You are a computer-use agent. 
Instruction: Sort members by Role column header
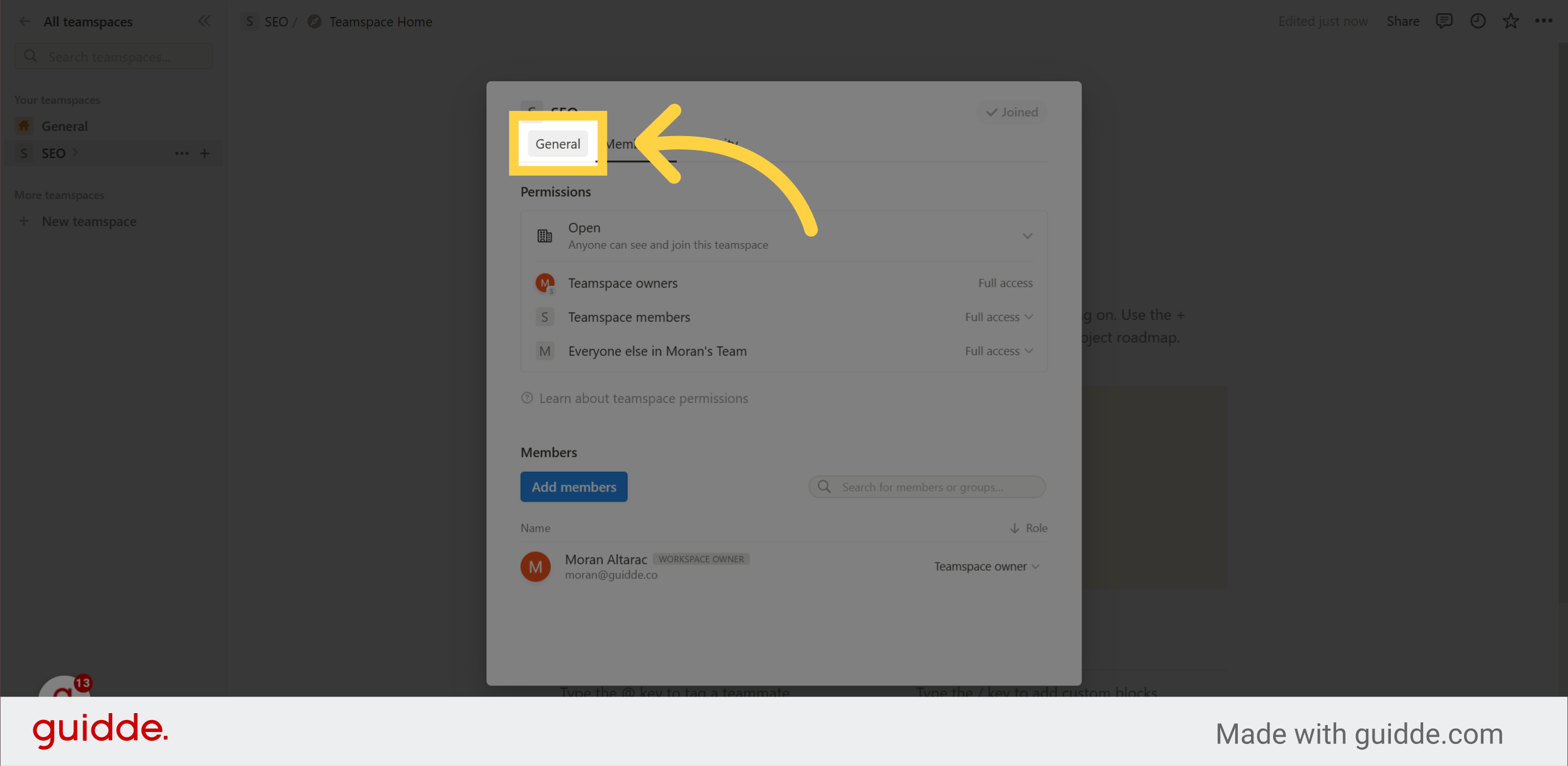click(1029, 528)
